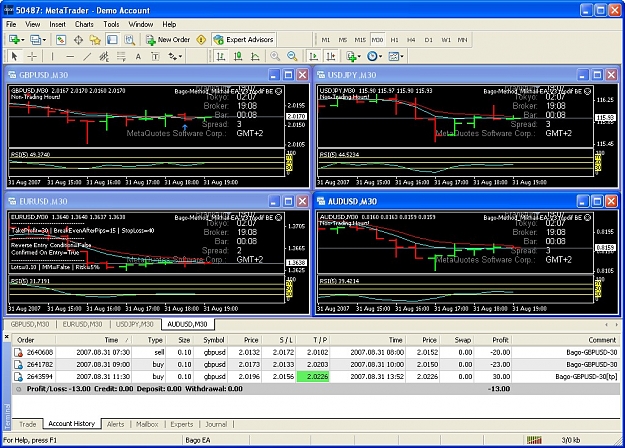This screenshot has height=448, width=625.
Task: Toggle Auto Scroll chart icon
Action: point(314,57)
